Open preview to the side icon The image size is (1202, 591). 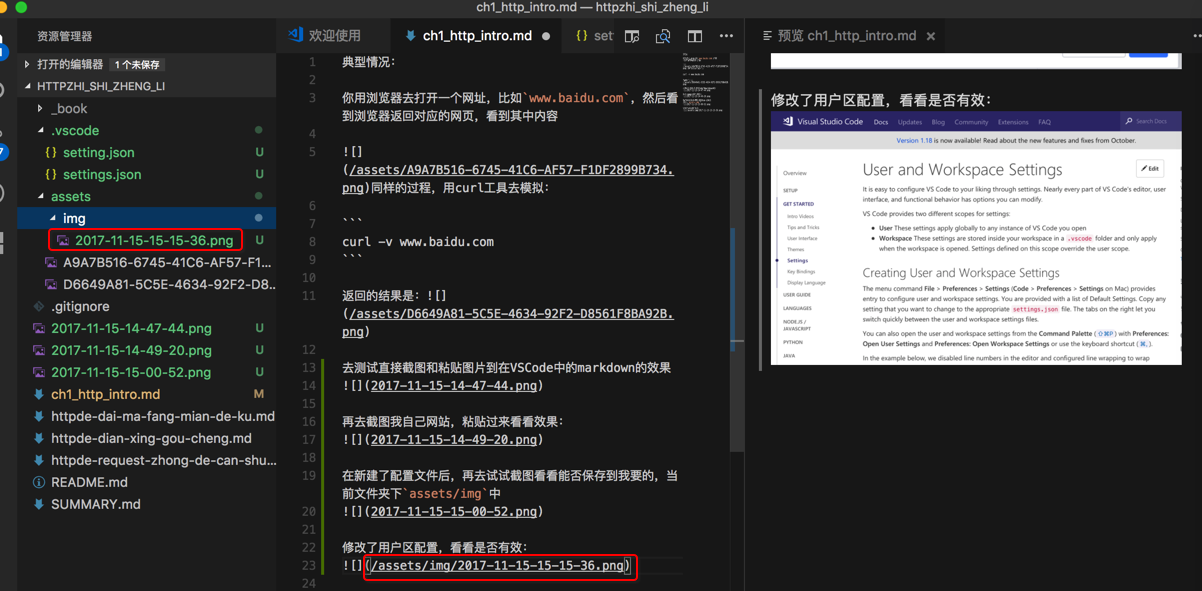[x=632, y=36]
